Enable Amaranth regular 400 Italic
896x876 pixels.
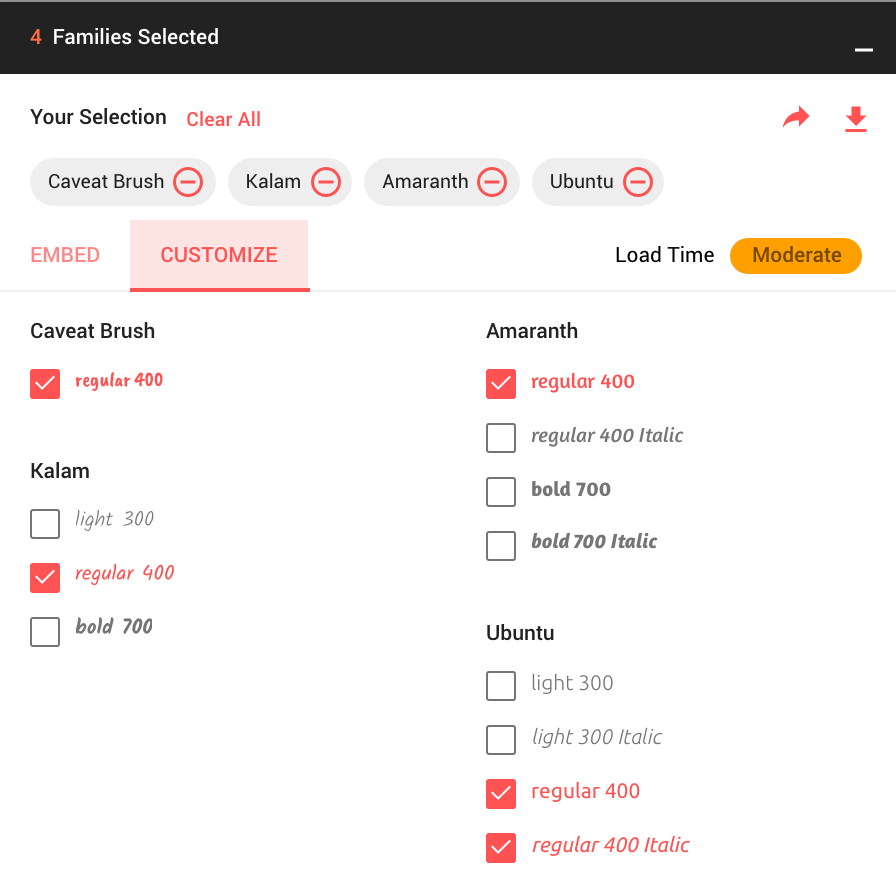(x=501, y=437)
